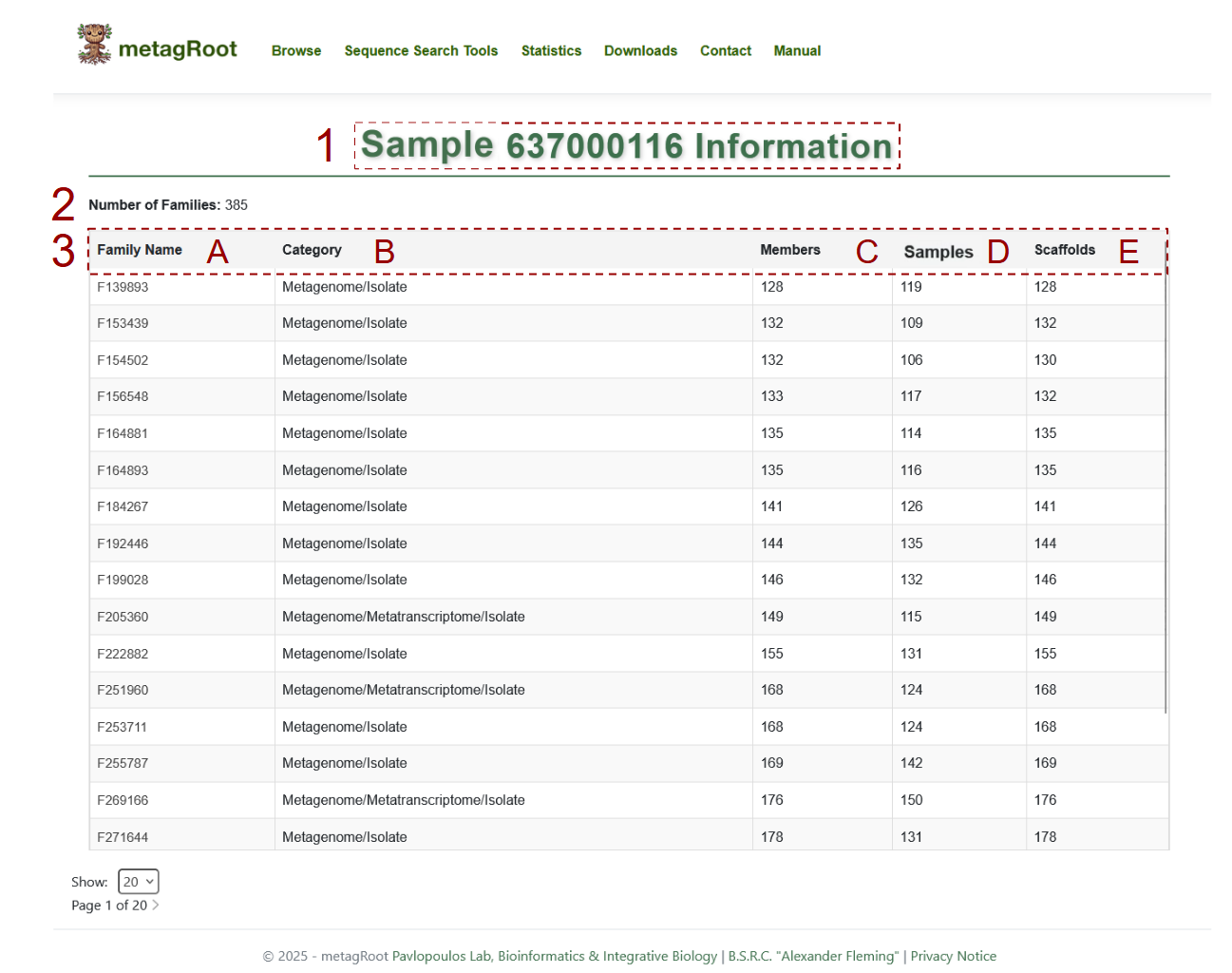The width and height of the screenshot is (1232, 973).
Task: Go to next page using chevron arrow
Action: 156,906
